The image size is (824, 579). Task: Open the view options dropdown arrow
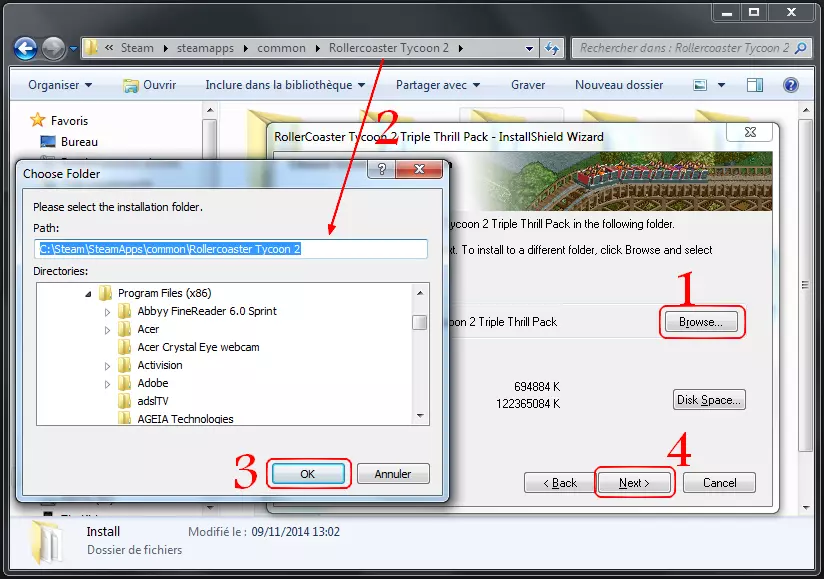tap(722, 85)
